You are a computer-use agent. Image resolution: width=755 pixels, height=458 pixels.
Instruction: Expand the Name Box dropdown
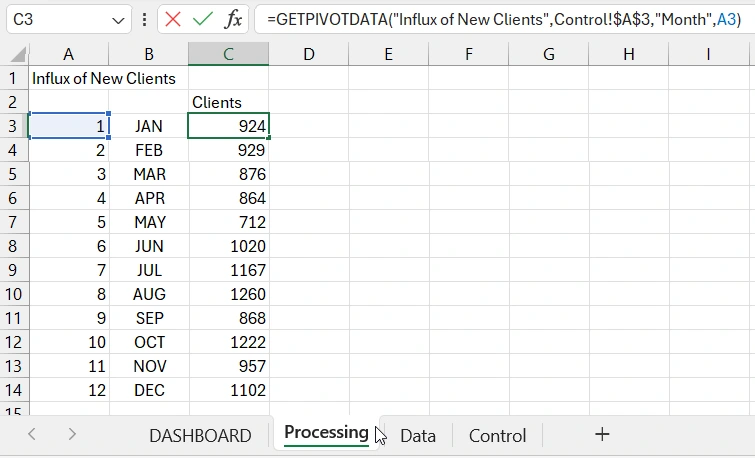click(119, 19)
